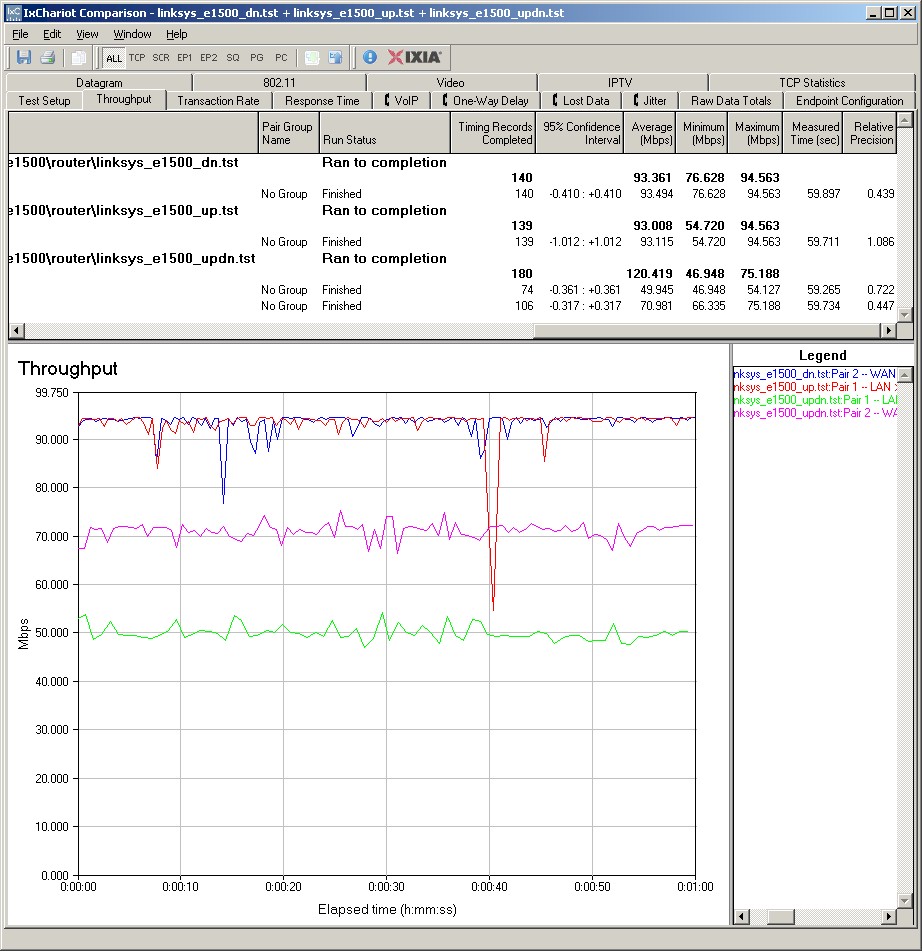This screenshot has height=951, width=922.
Task: Select the Throughput tab
Action: pos(124,99)
